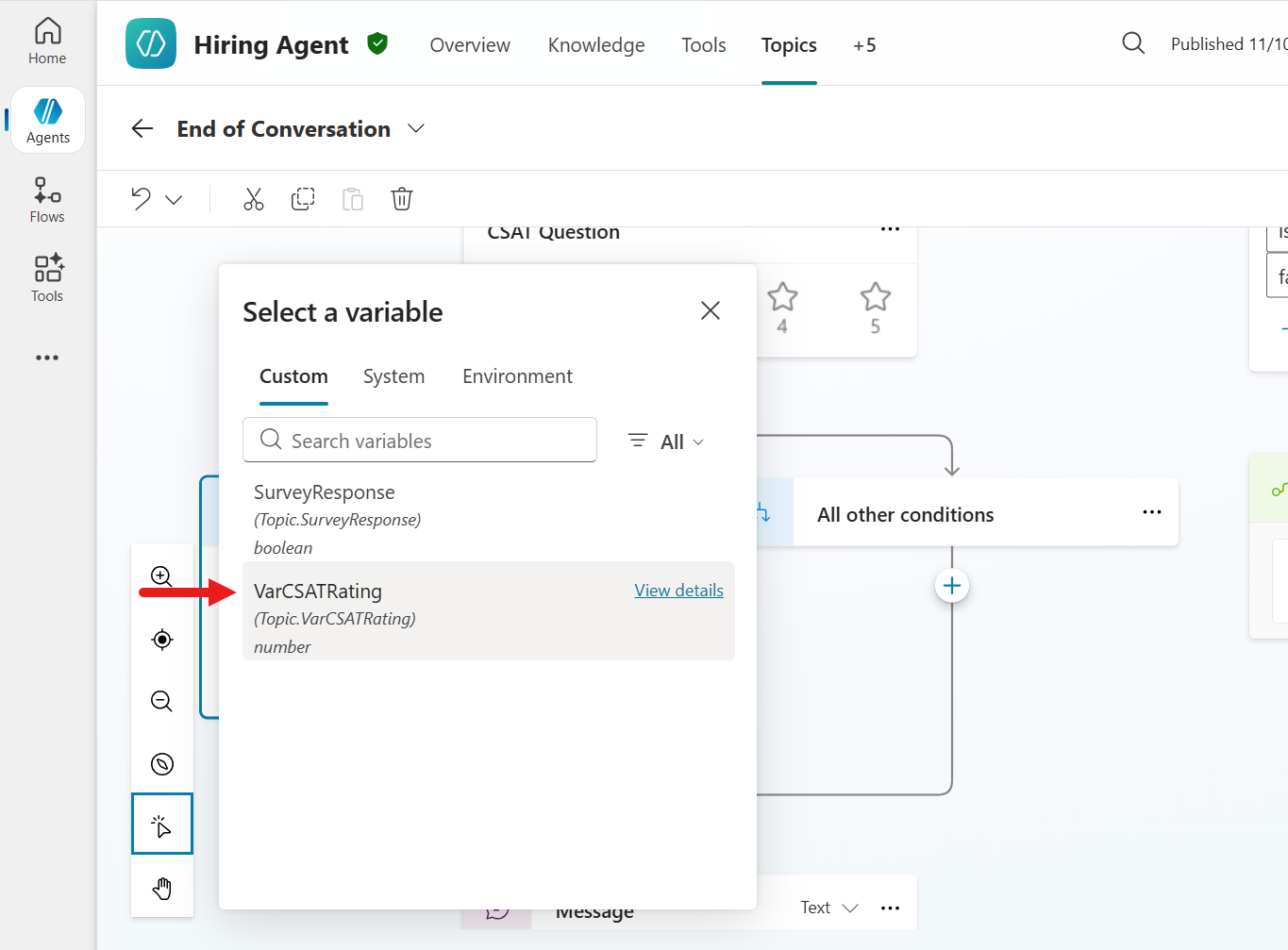Image resolution: width=1288 pixels, height=950 pixels.
Task: Select the Cut icon in the topic toolbar
Action: [x=253, y=199]
